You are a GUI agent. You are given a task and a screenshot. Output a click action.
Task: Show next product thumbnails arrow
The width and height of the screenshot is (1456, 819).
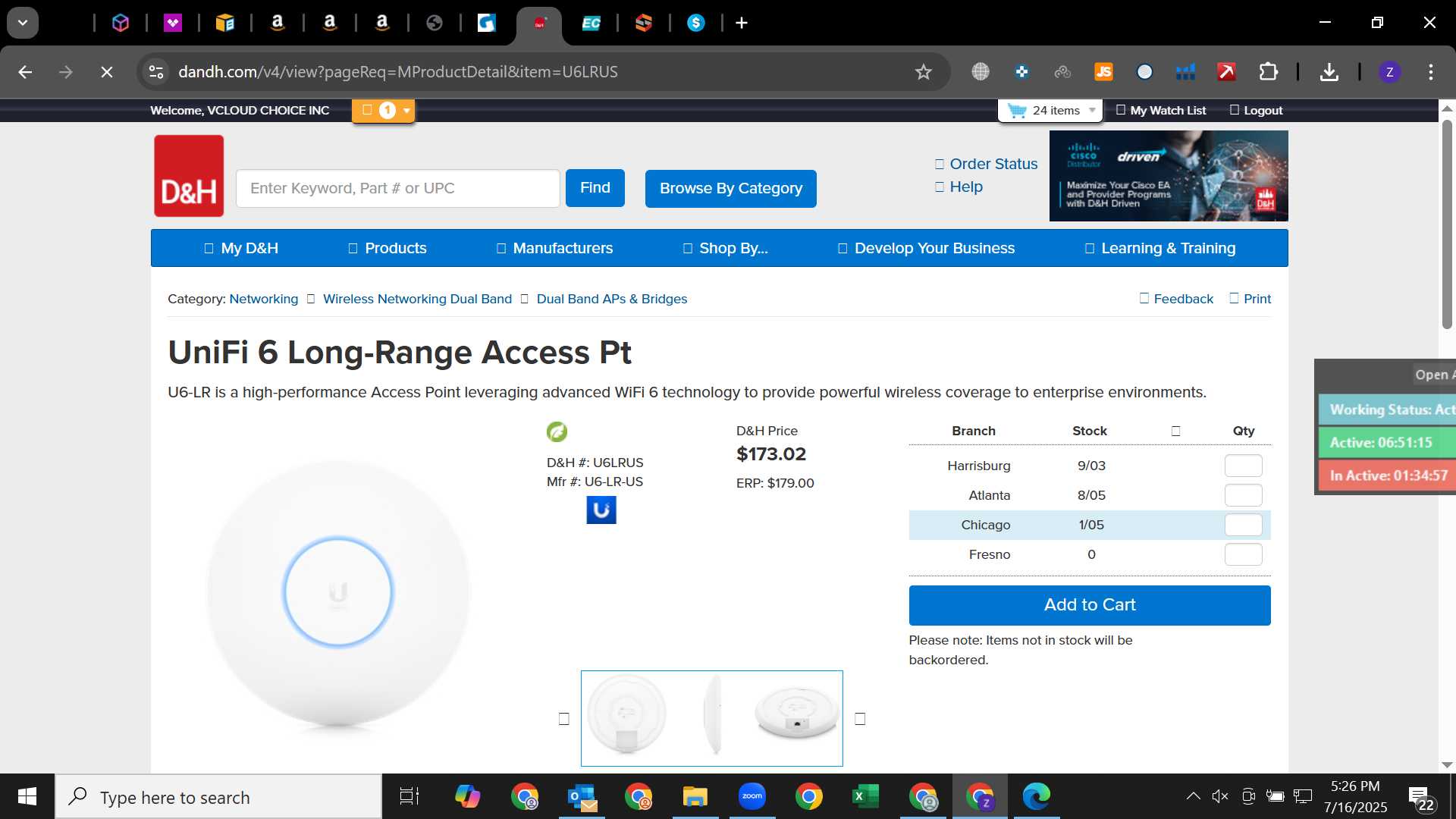point(860,719)
